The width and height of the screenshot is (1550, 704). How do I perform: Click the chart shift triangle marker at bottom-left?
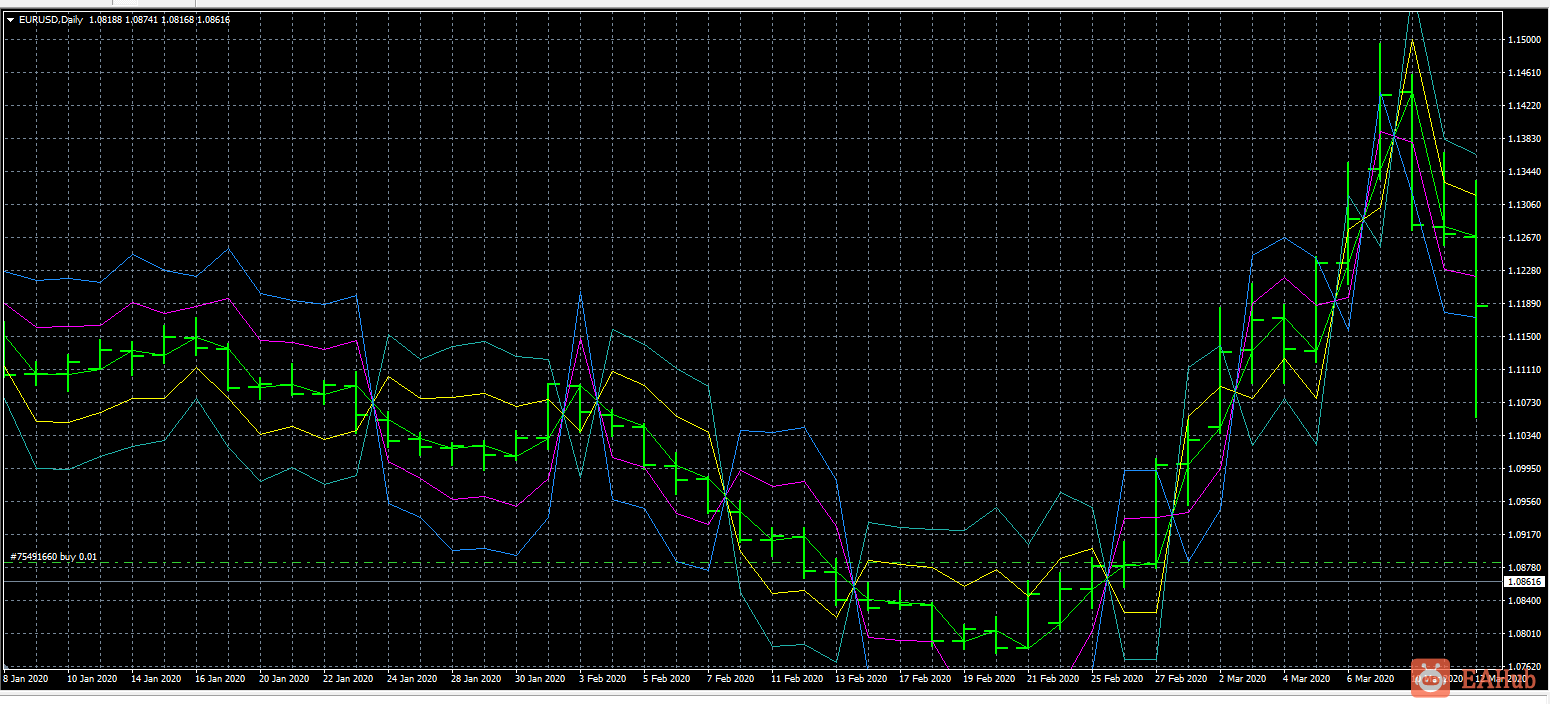click(8, 667)
